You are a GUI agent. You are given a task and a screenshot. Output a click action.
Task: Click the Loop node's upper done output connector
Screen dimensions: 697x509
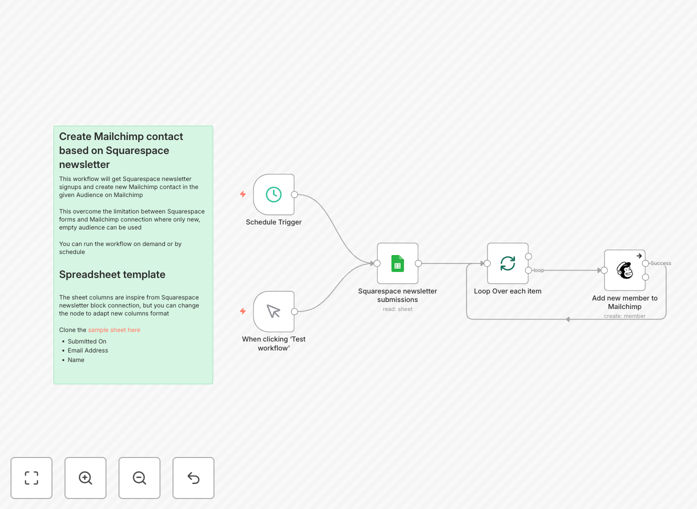(x=529, y=257)
